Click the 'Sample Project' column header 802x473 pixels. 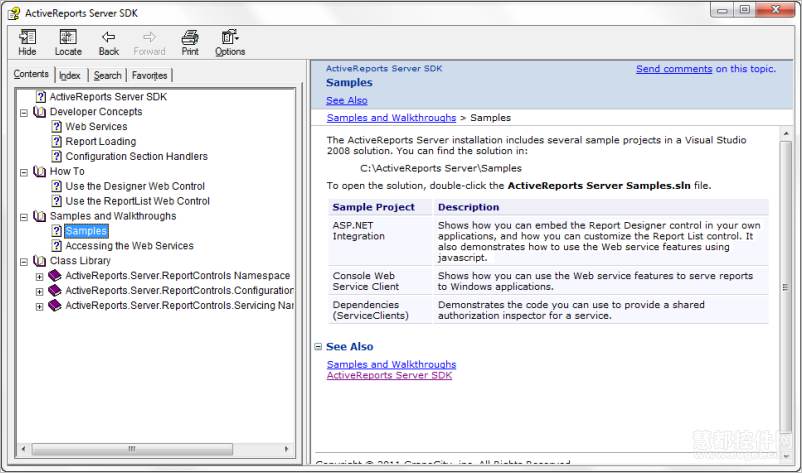point(380,207)
